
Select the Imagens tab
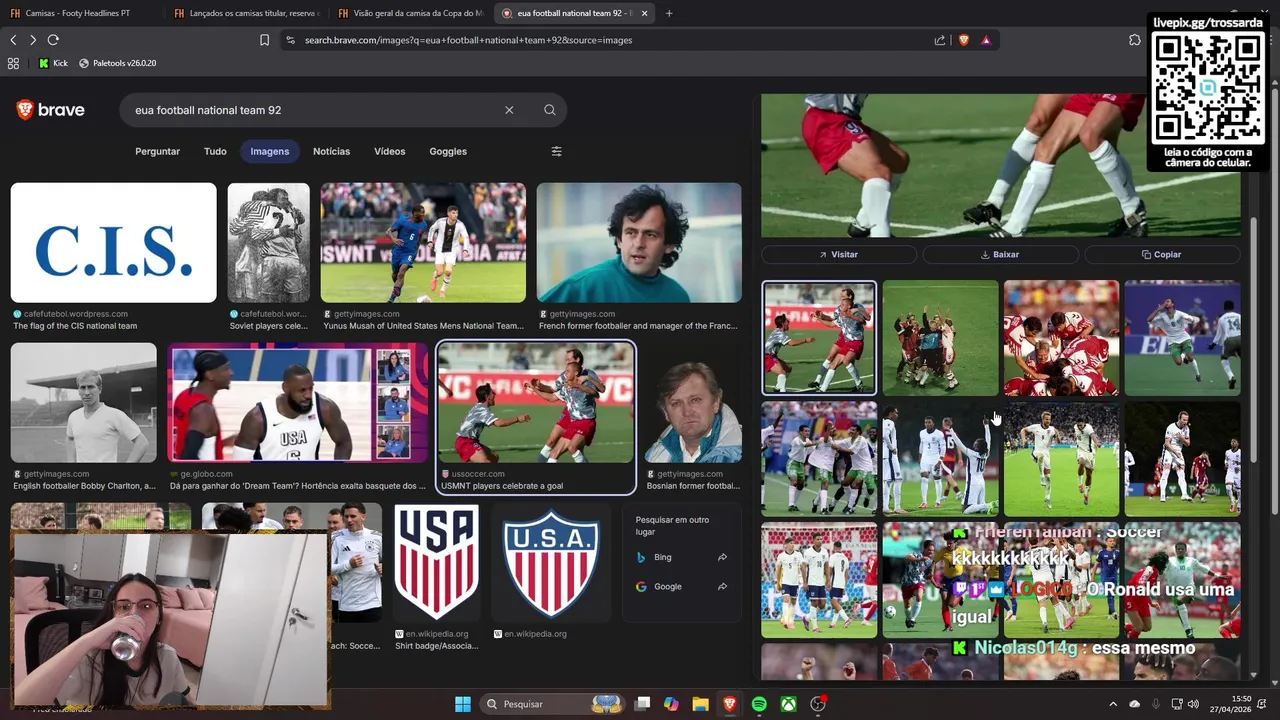tap(270, 151)
